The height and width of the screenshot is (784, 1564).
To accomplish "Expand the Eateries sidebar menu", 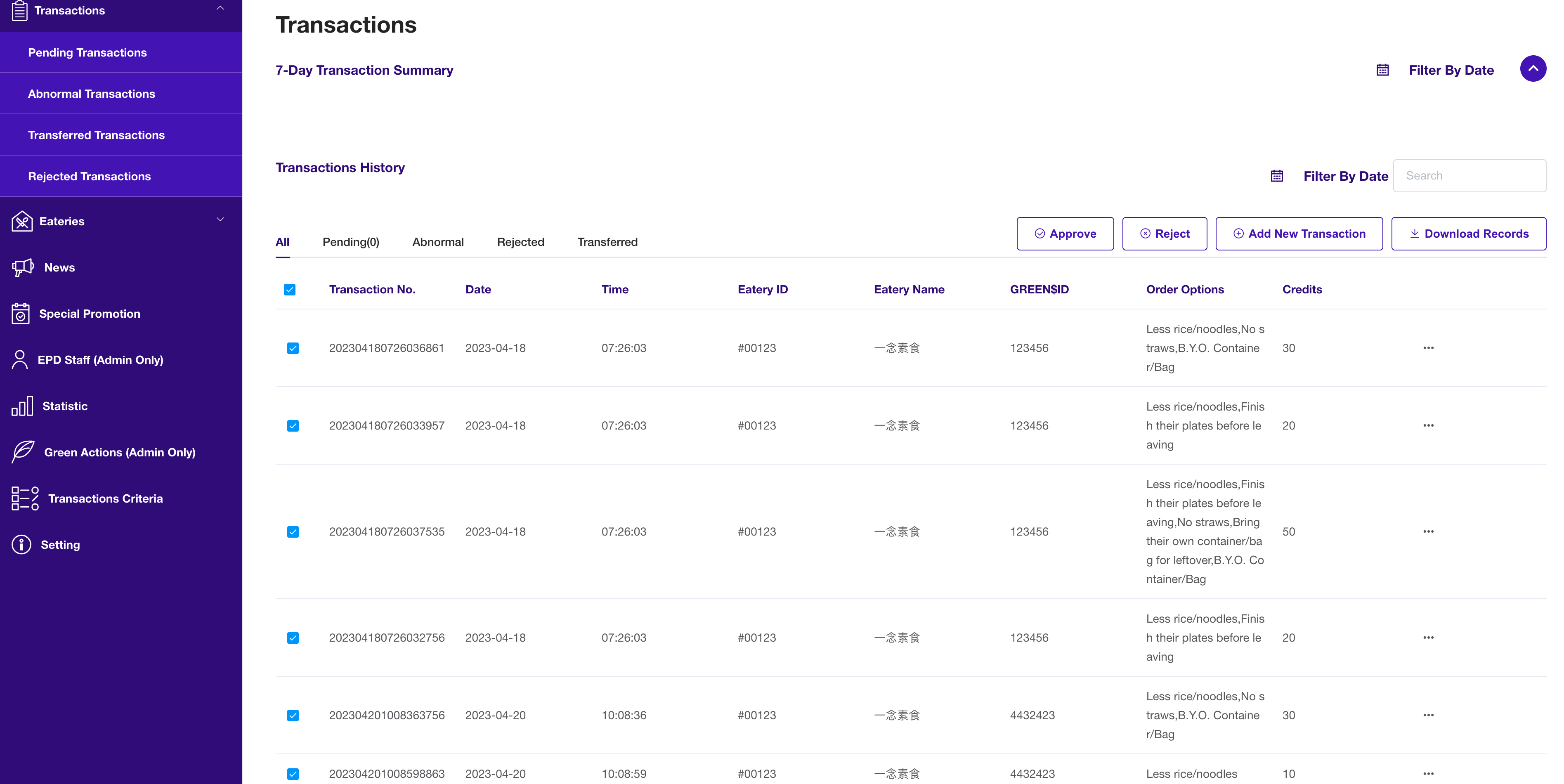I will (220, 220).
